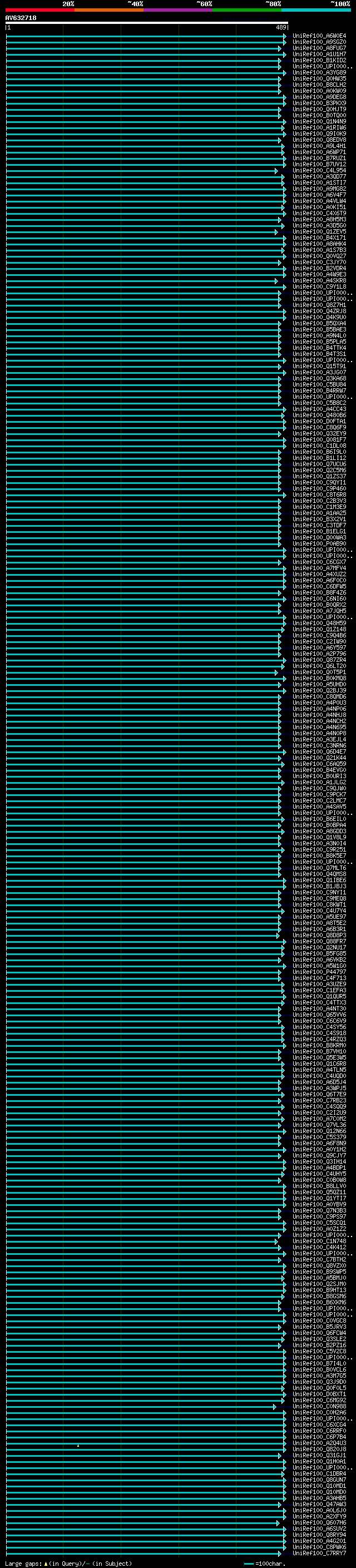
Task: Click query end position label 489
Action: (281, 27)
